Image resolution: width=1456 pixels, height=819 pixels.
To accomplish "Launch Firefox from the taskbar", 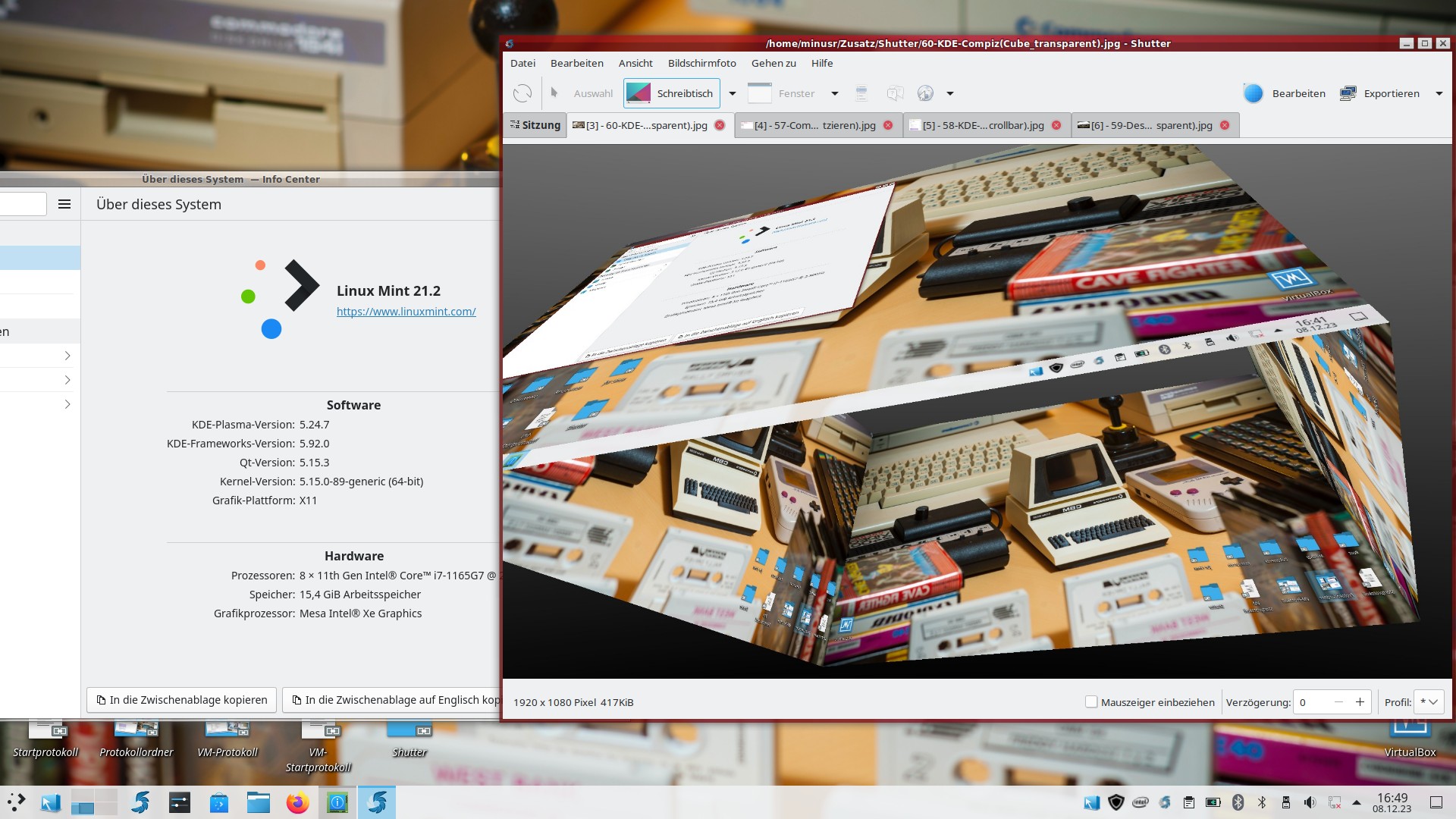I will (297, 802).
